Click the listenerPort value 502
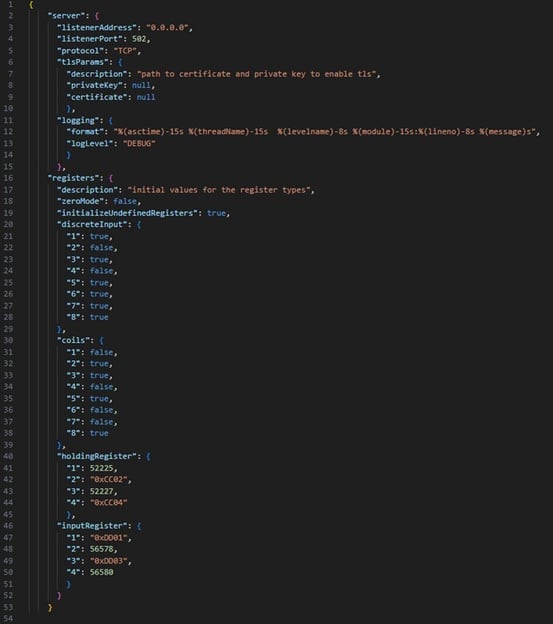The width and height of the screenshot is (553, 624). click(x=139, y=39)
